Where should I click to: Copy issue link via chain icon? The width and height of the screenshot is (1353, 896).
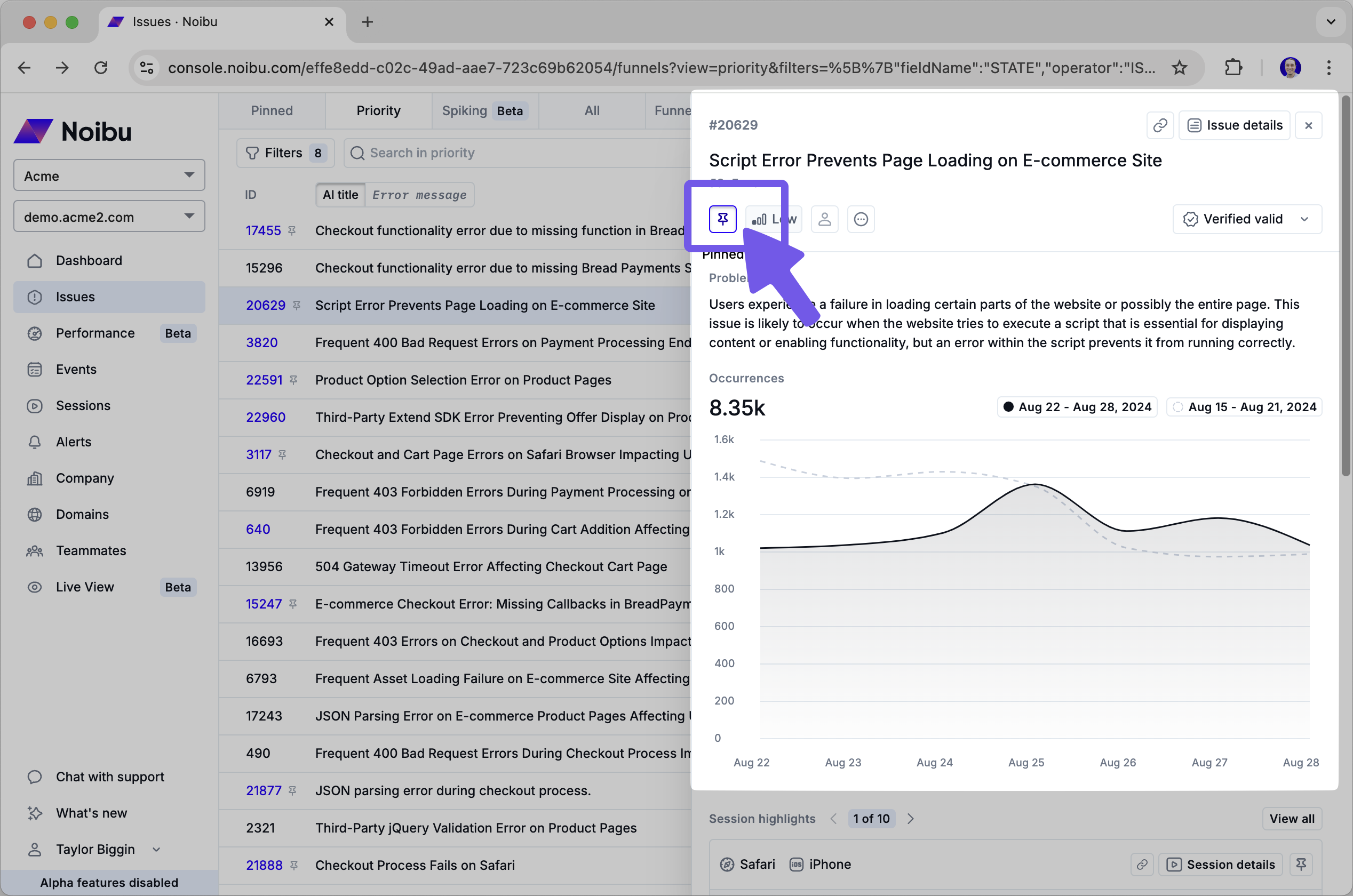tap(1160, 125)
